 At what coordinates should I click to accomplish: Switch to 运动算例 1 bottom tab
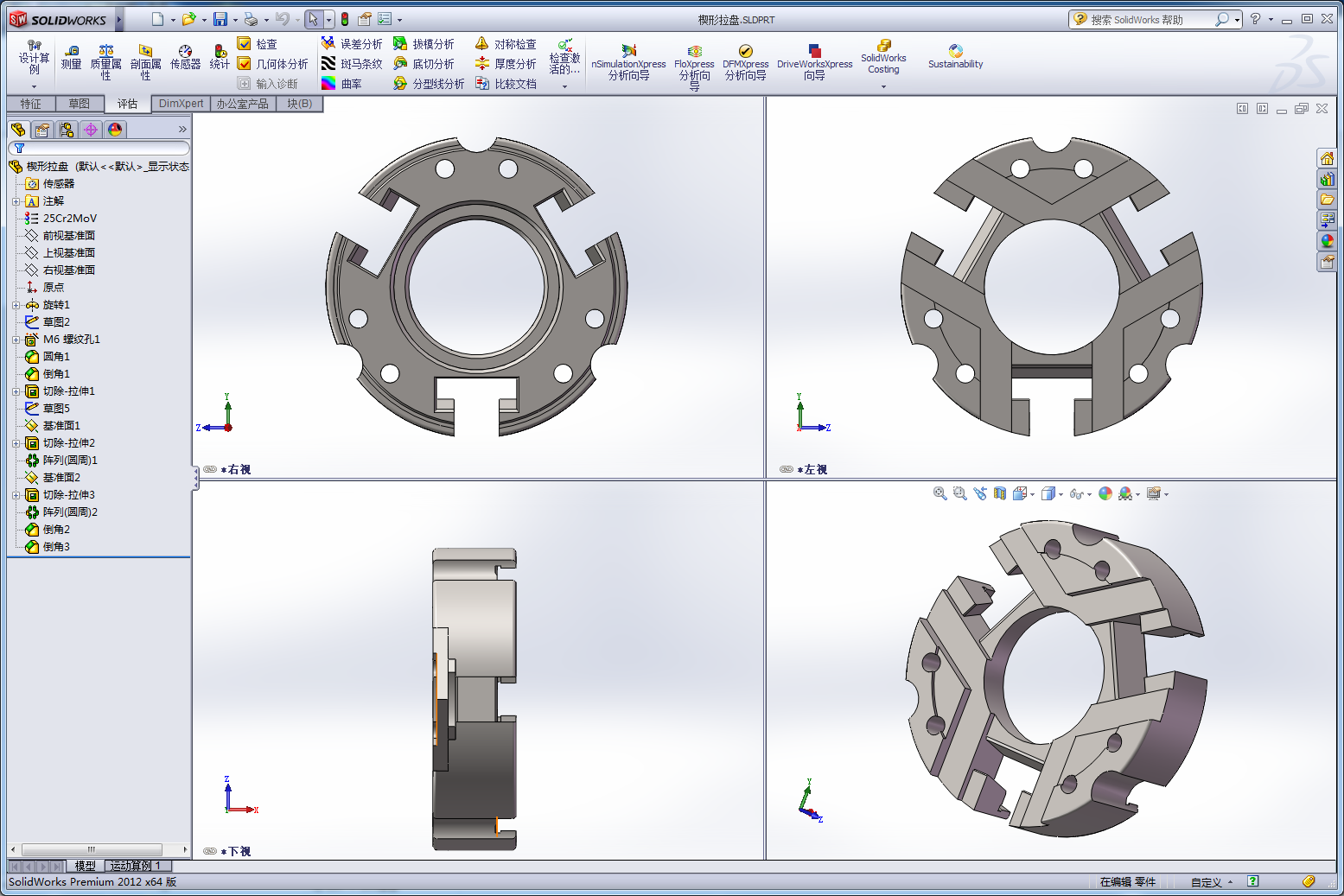[x=136, y=866]
